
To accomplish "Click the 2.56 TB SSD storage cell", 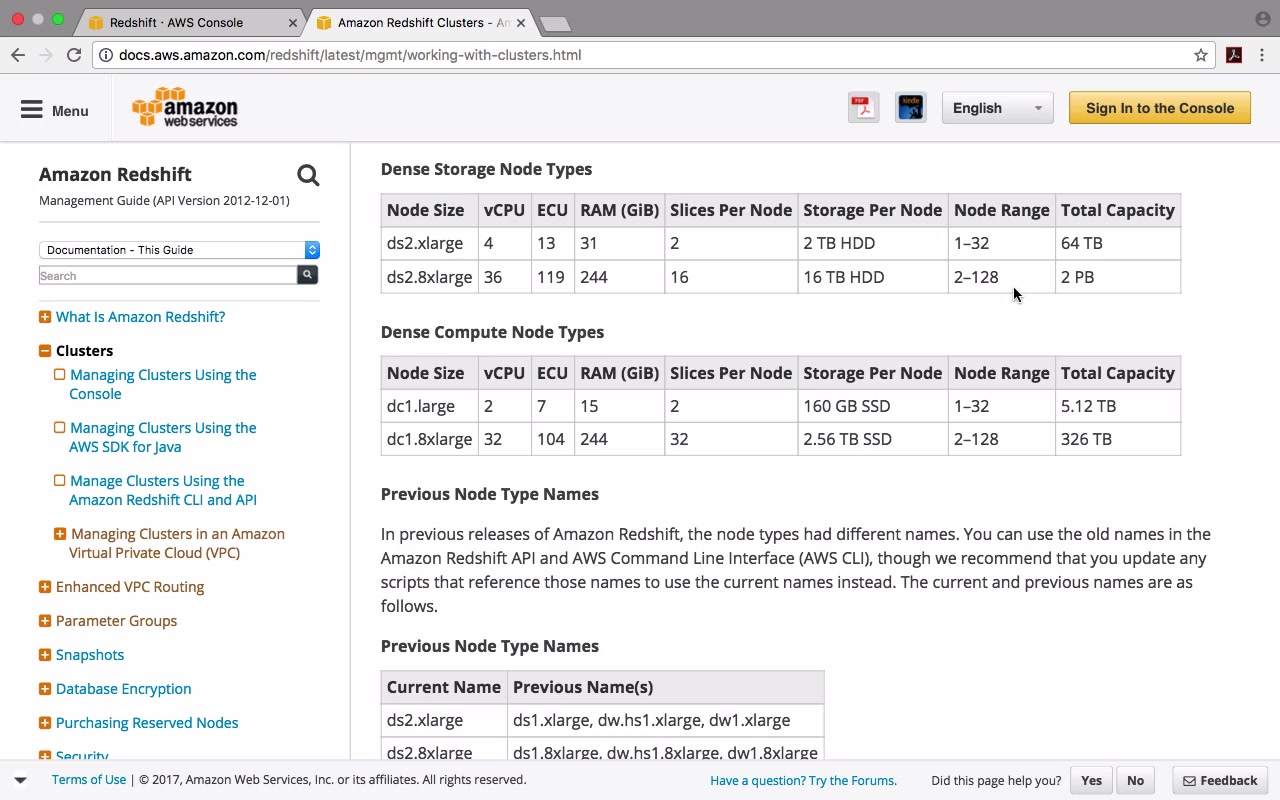I will point(872,439).
